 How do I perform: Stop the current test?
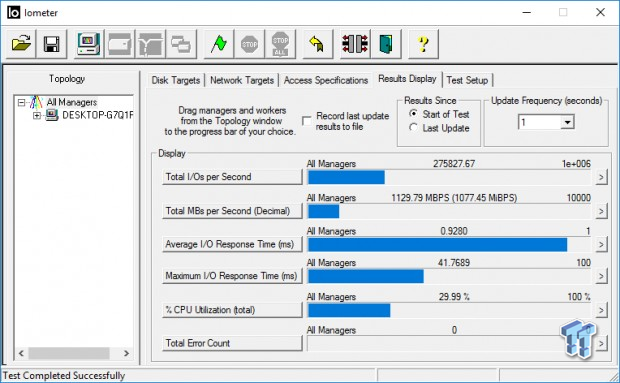(250, 44)
